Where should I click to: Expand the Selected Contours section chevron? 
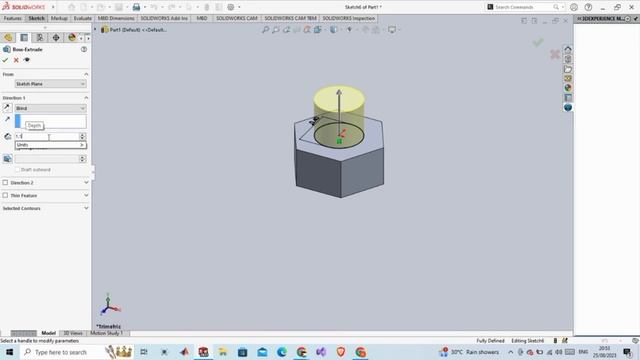point(86,208)
